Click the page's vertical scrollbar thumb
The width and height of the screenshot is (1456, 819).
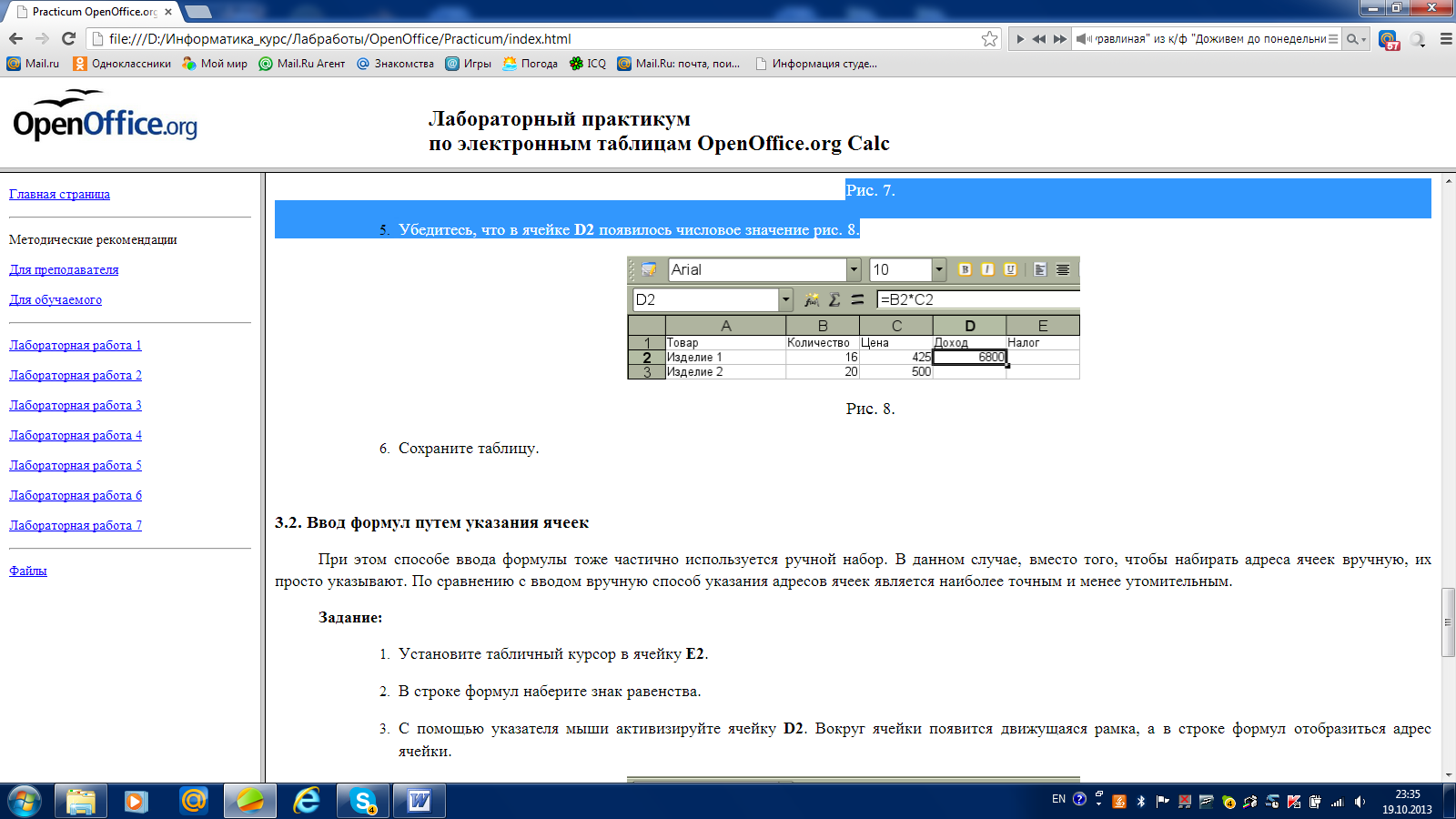click(1448, 622)
